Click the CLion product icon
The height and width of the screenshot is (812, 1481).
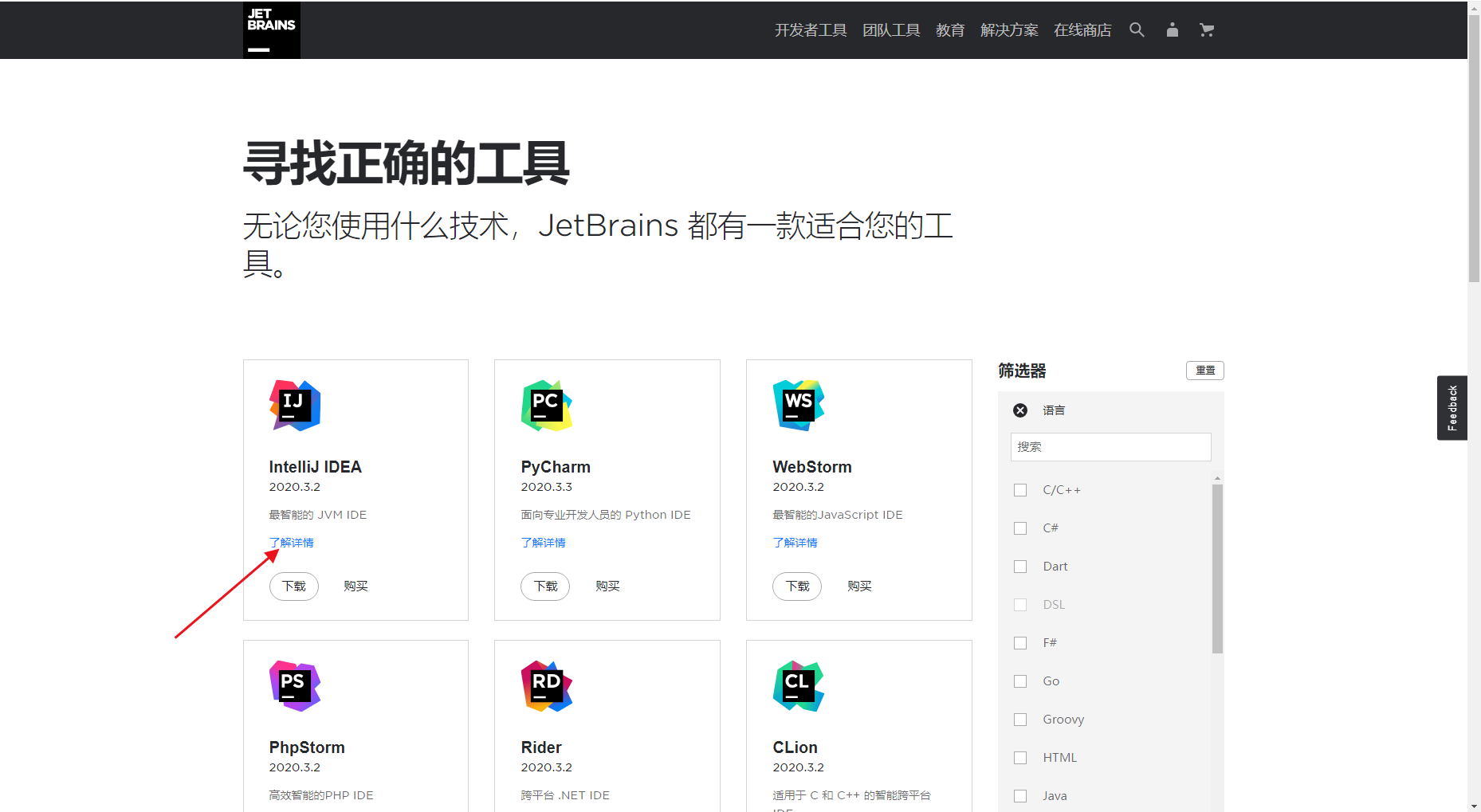[x=799, y=686]
